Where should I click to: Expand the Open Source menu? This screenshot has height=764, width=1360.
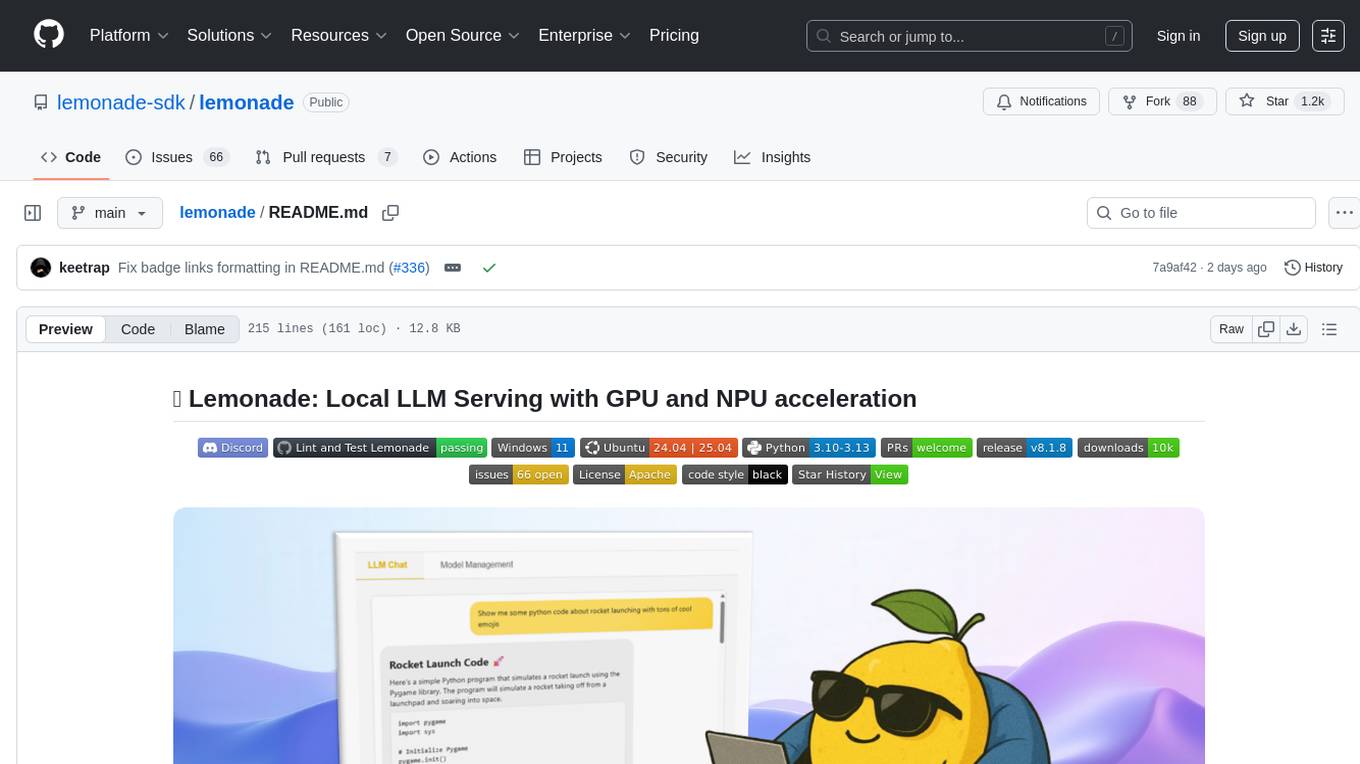(463, 35)
